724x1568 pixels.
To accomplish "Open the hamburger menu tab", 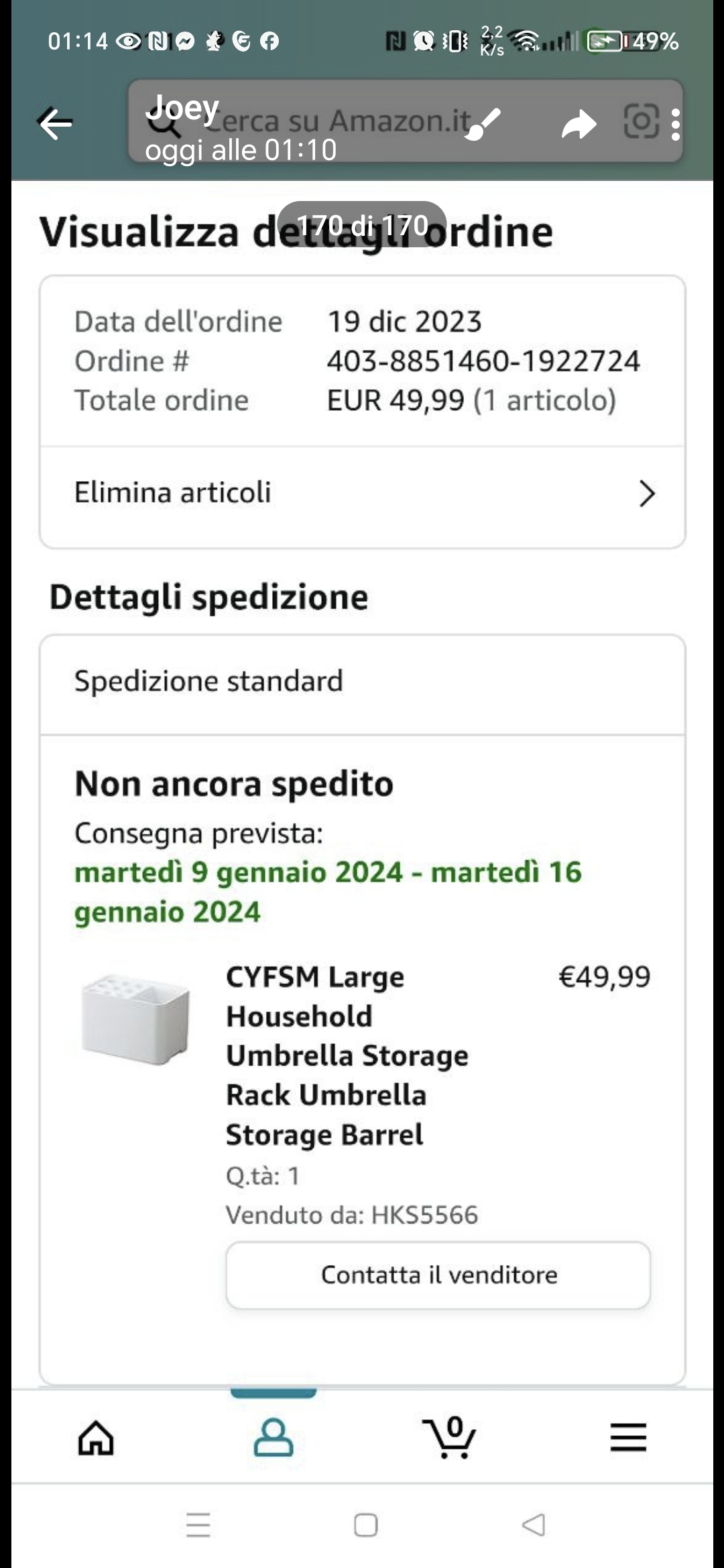I will tap(628, 1438).
